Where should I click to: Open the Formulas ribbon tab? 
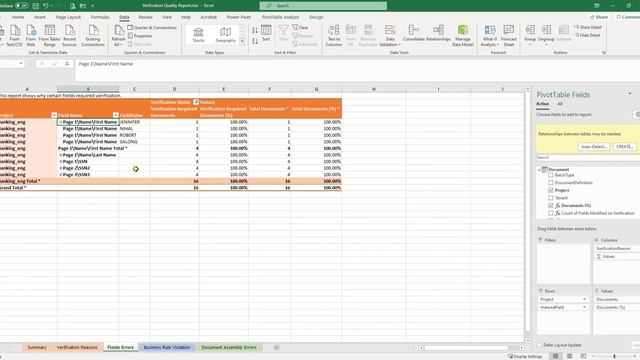100,17
